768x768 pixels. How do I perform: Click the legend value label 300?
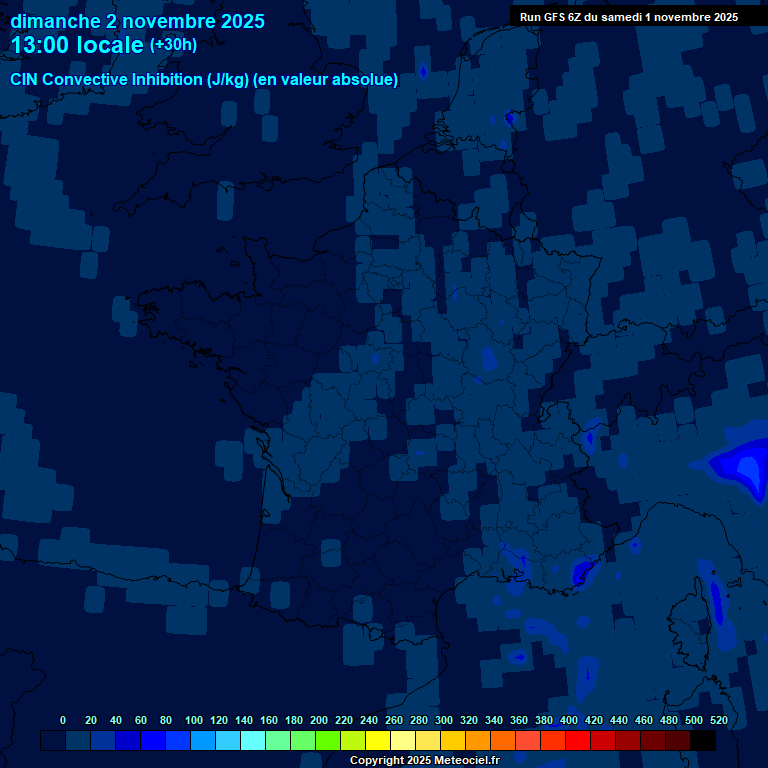444,720
